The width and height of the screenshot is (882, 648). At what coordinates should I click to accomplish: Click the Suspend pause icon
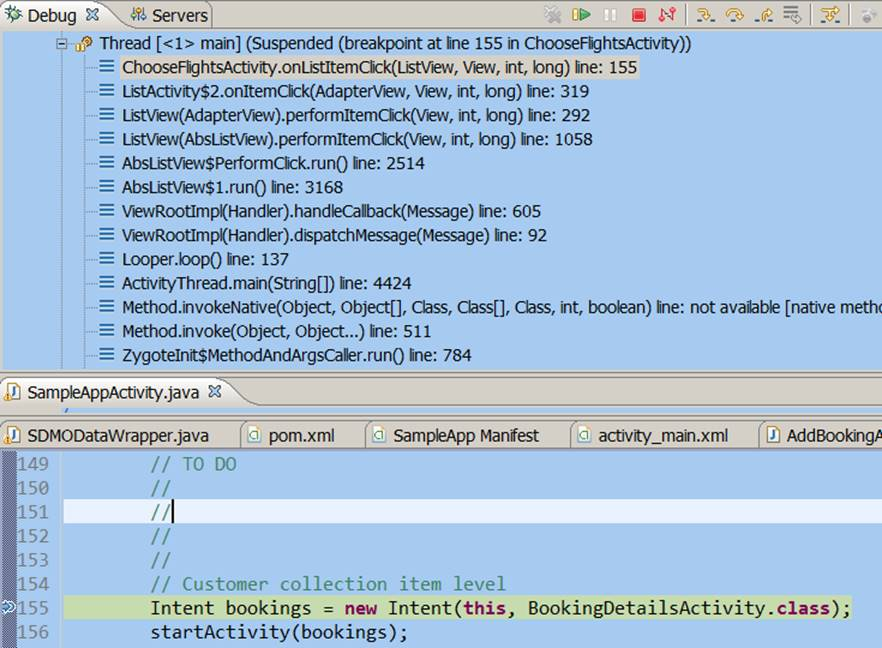pos(610,15)
